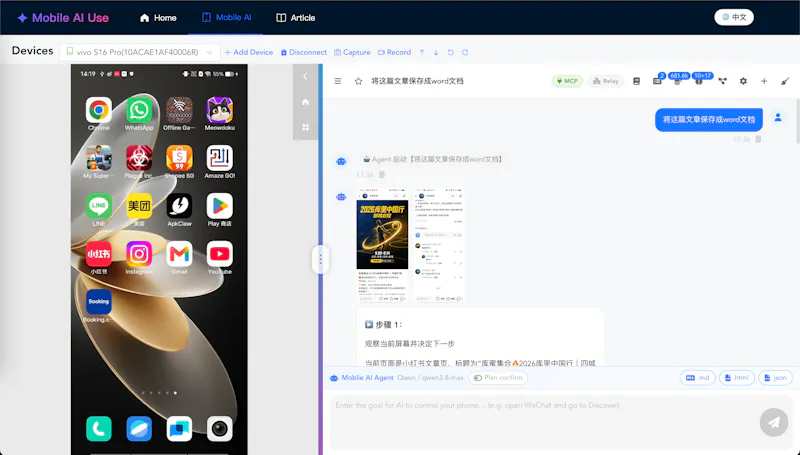Open the red Xiaohongshu app icon
This screenshot has height=455, width=800.
click(x=98, y=254)
